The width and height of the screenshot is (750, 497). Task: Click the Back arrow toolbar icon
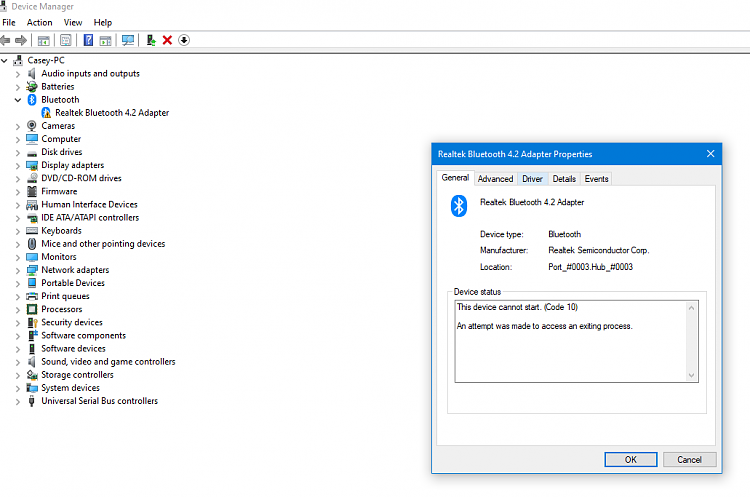(5, 41)
